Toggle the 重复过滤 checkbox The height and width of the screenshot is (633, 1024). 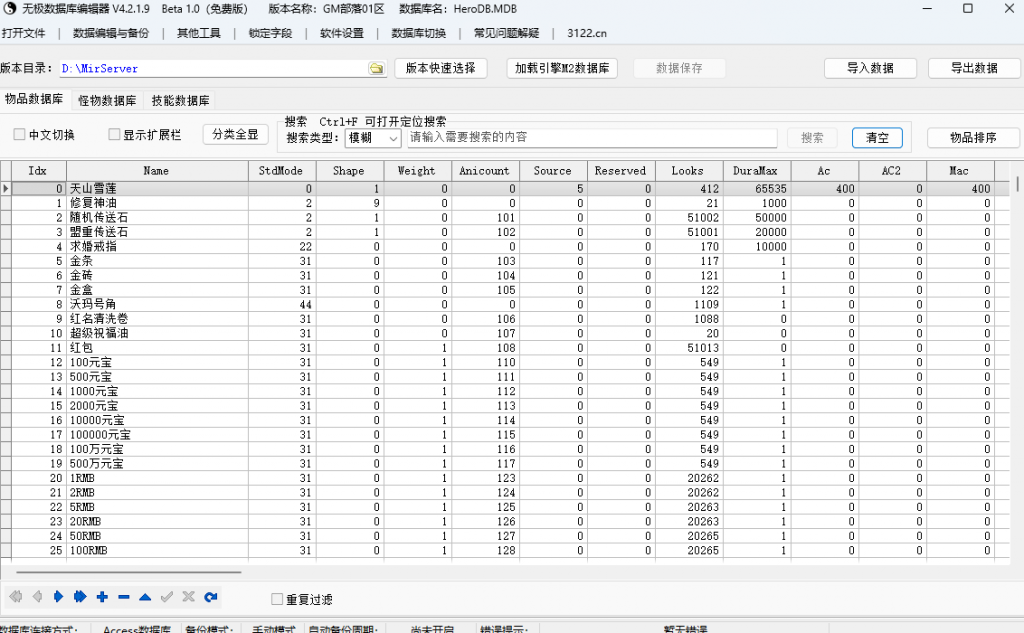[277, 596]
